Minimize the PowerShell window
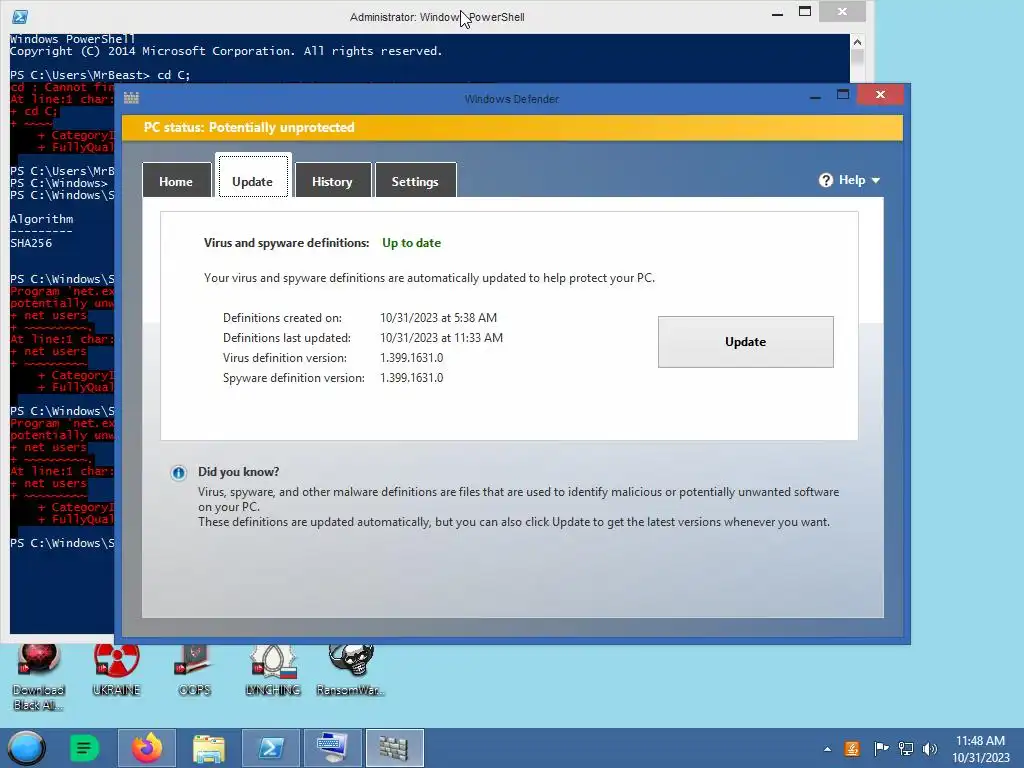Screen dimensions: 1024x768 (x=777, y=13)
